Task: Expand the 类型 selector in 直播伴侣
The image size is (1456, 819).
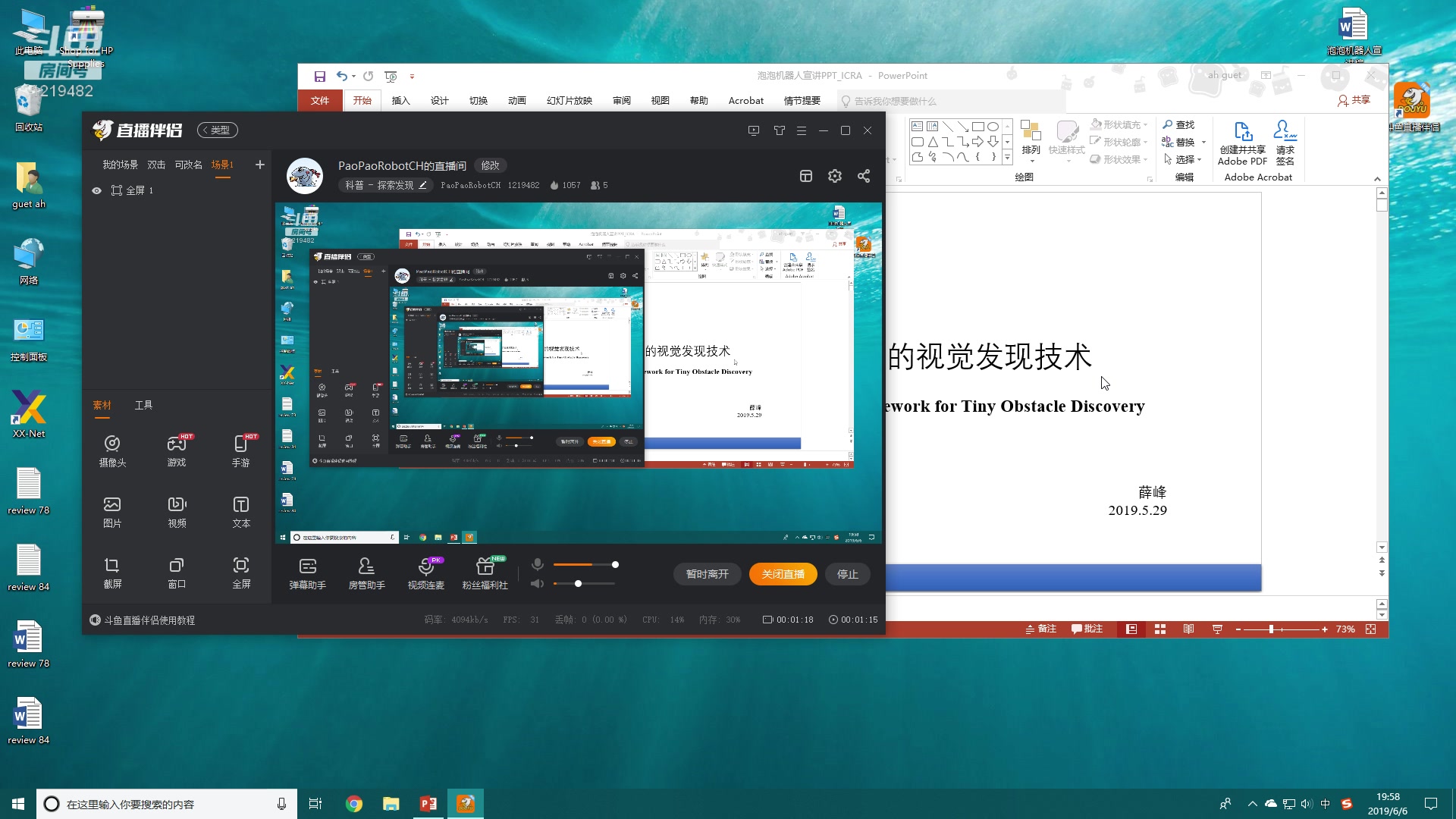Action: pos(218,130)
